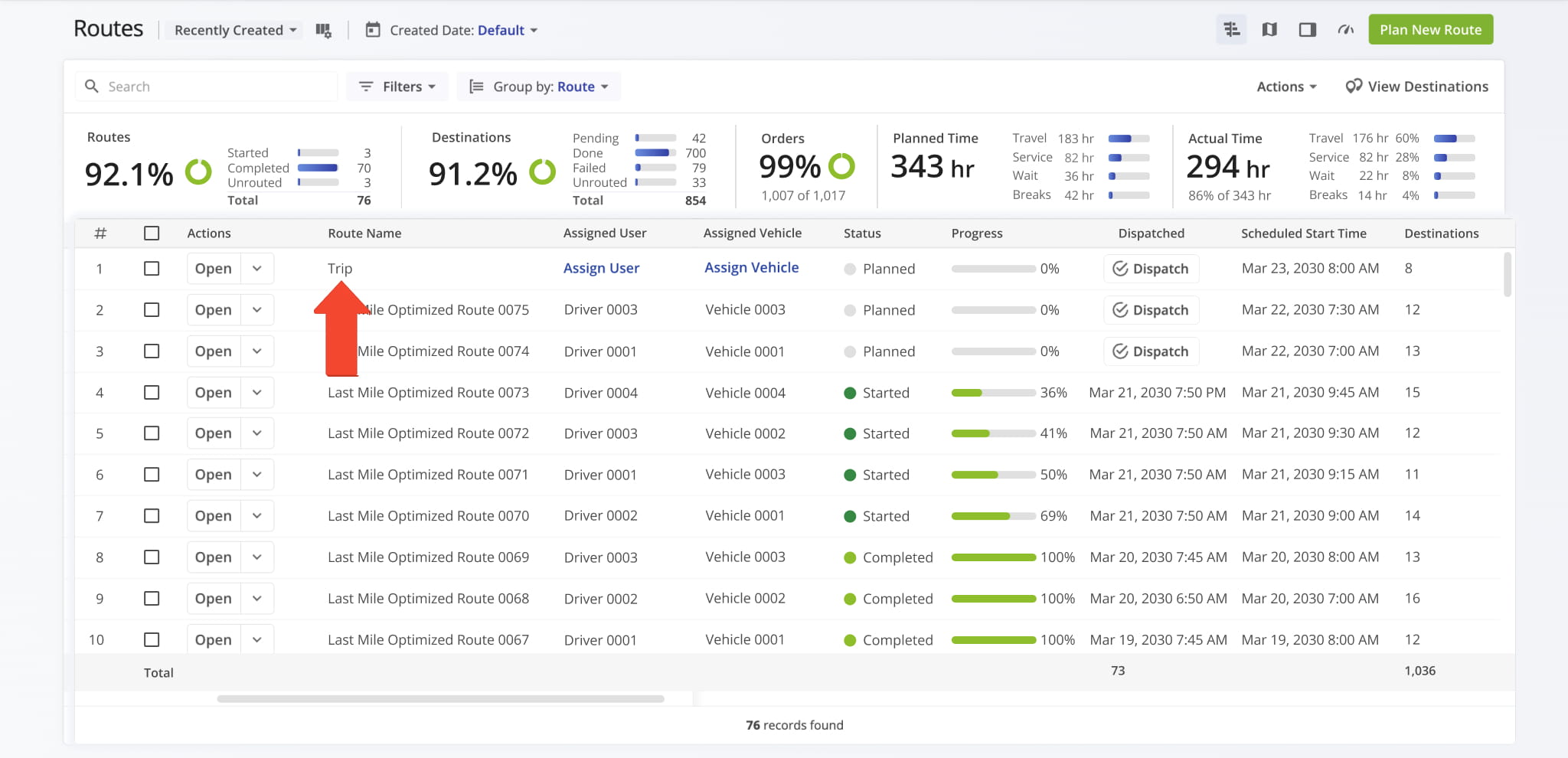Click the Created Date calendar icon

[x=373, y=30]
